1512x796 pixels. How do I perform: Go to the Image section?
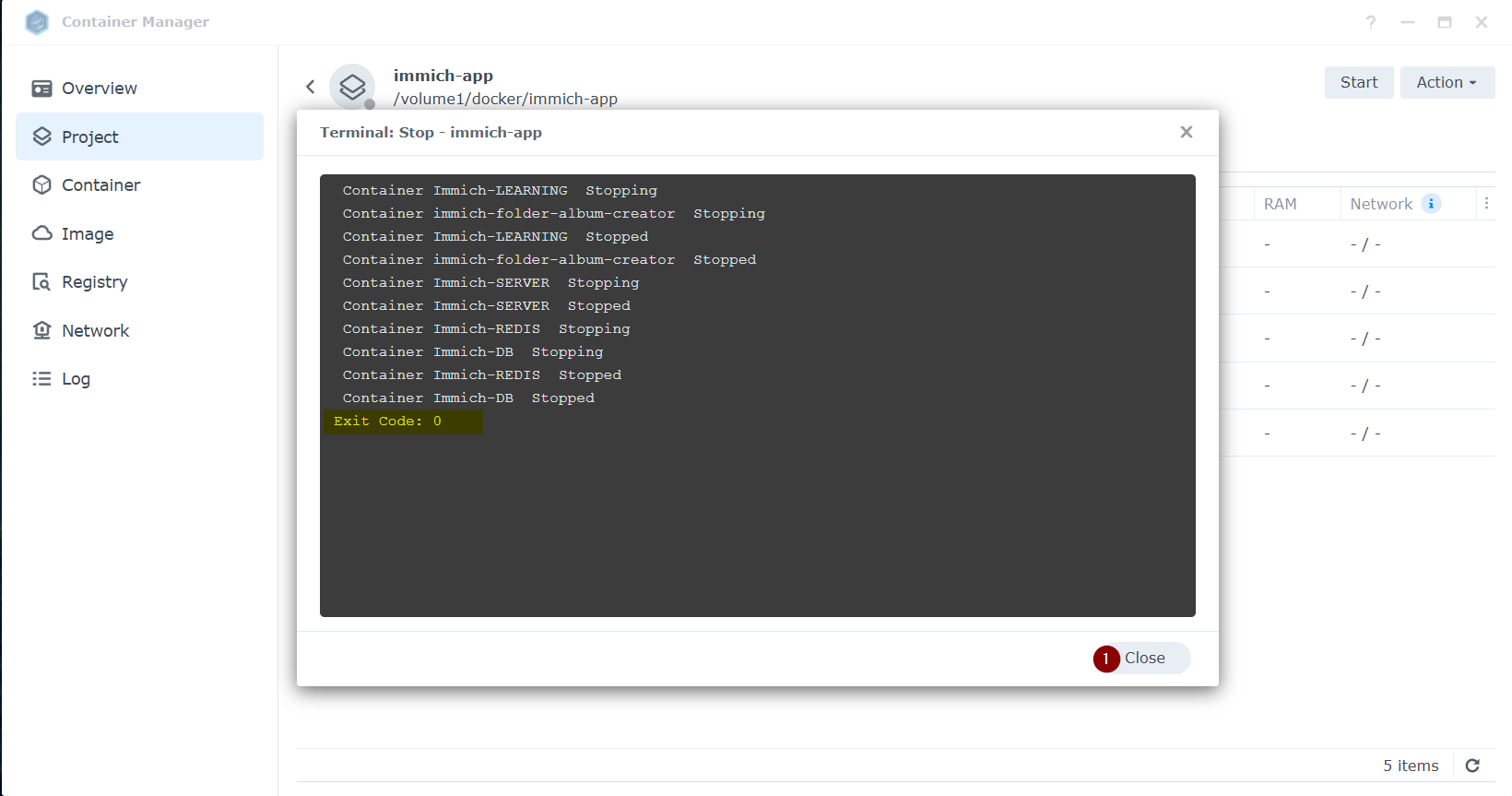tap(139, 233)
